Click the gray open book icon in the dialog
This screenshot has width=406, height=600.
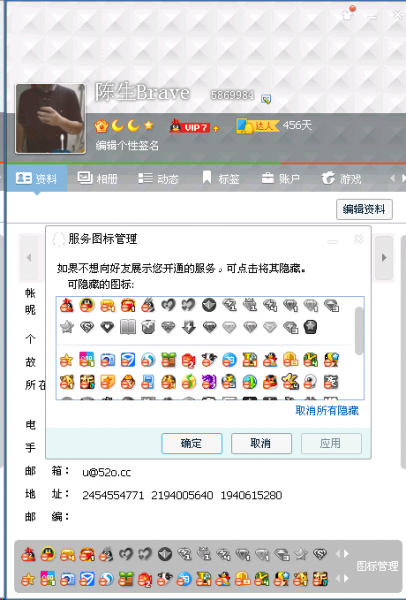coord(127,327)
